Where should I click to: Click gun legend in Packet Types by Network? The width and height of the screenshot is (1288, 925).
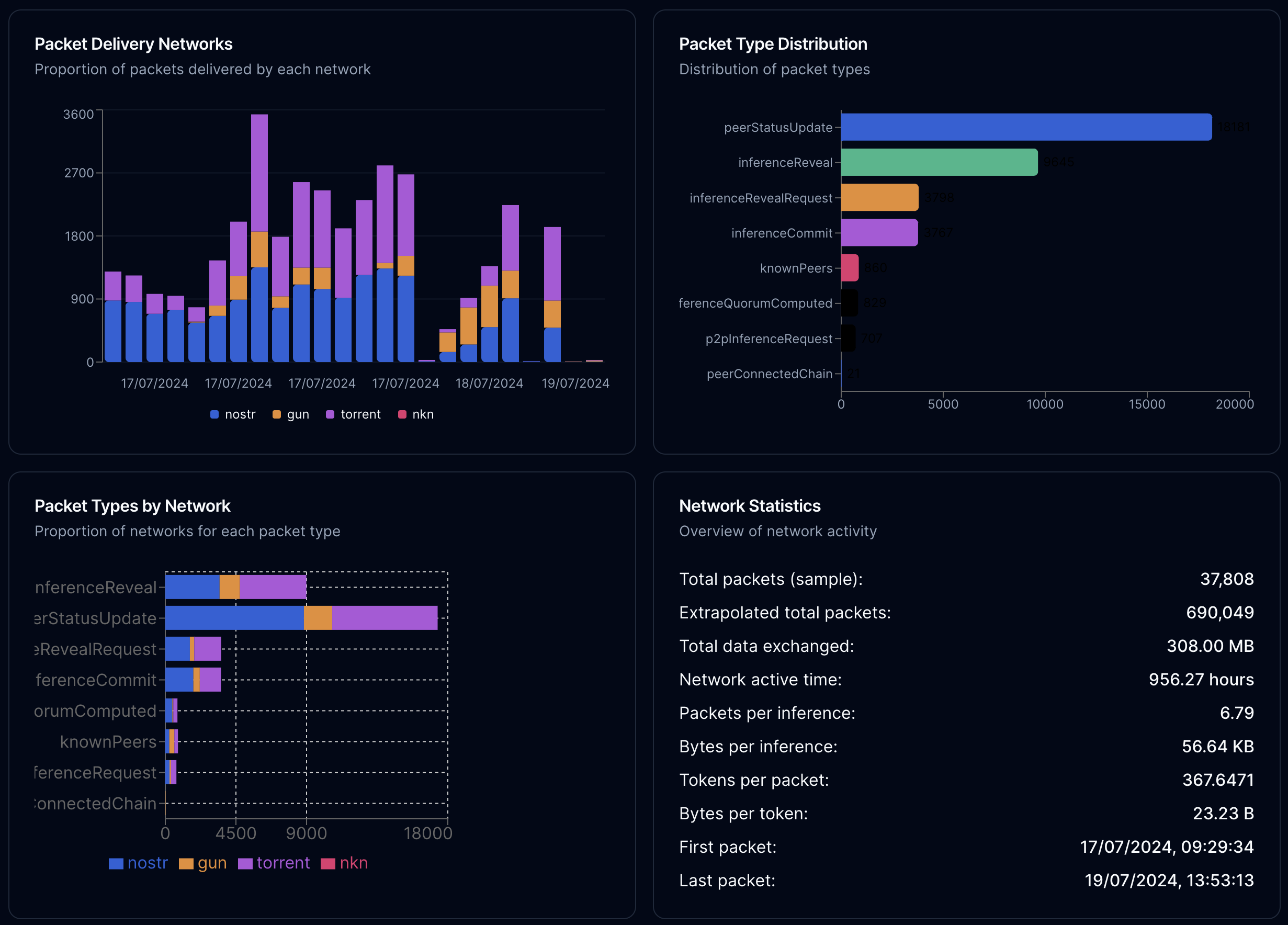(x=203, y=863)
